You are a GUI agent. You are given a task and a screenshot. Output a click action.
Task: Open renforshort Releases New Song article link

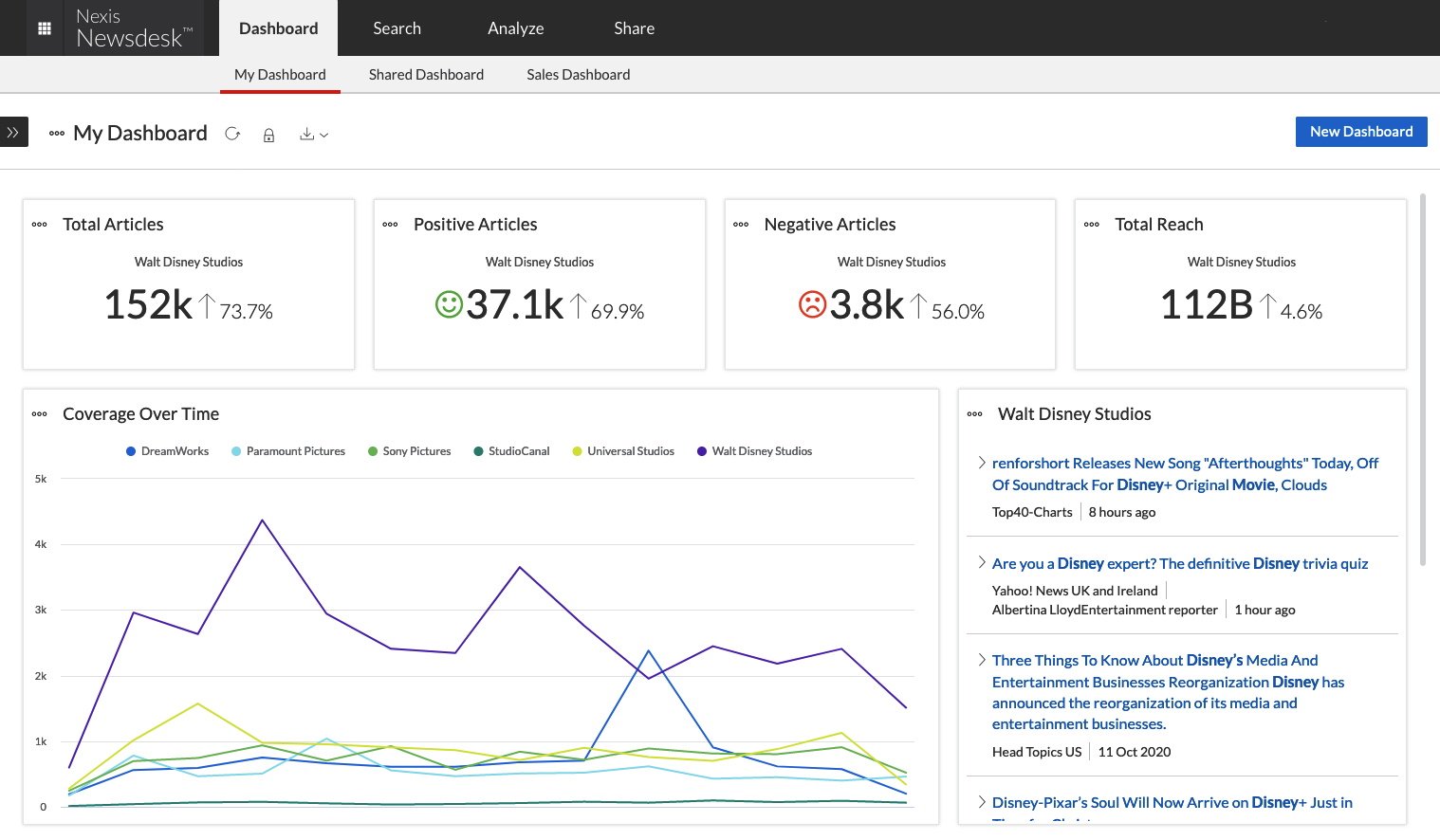pos(1185,474)
